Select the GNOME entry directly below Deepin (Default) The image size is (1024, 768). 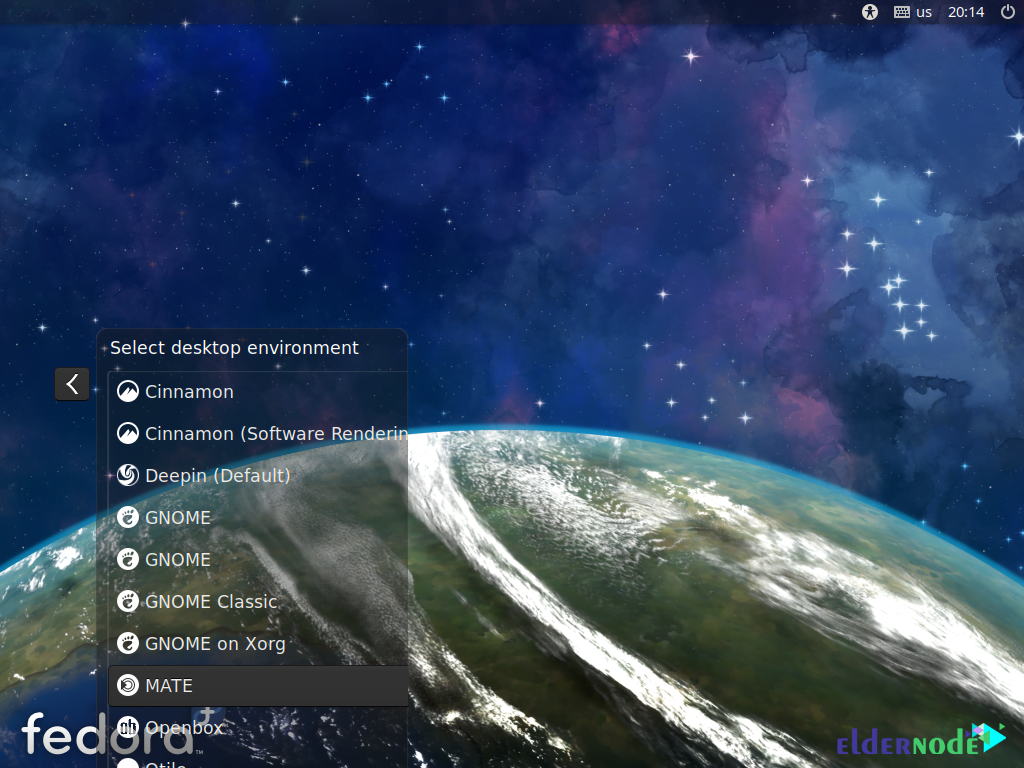[x=258, y=518]
